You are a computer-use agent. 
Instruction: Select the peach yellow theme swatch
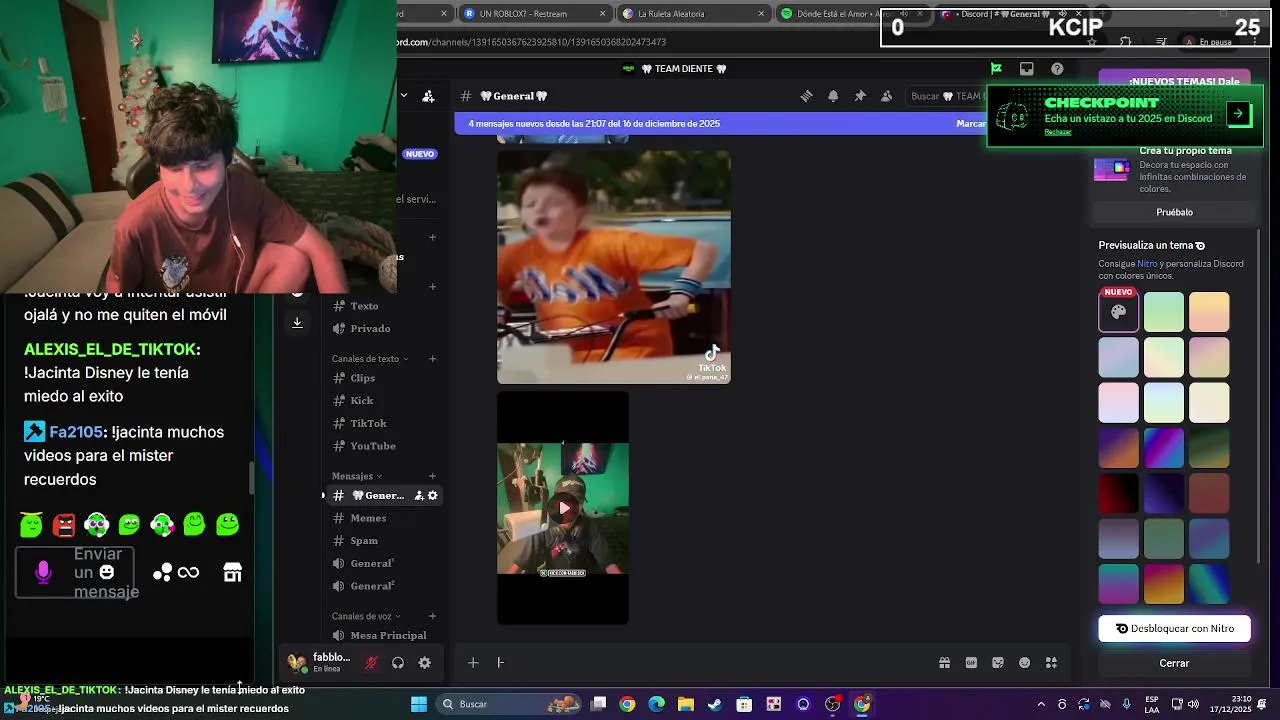1209,312
